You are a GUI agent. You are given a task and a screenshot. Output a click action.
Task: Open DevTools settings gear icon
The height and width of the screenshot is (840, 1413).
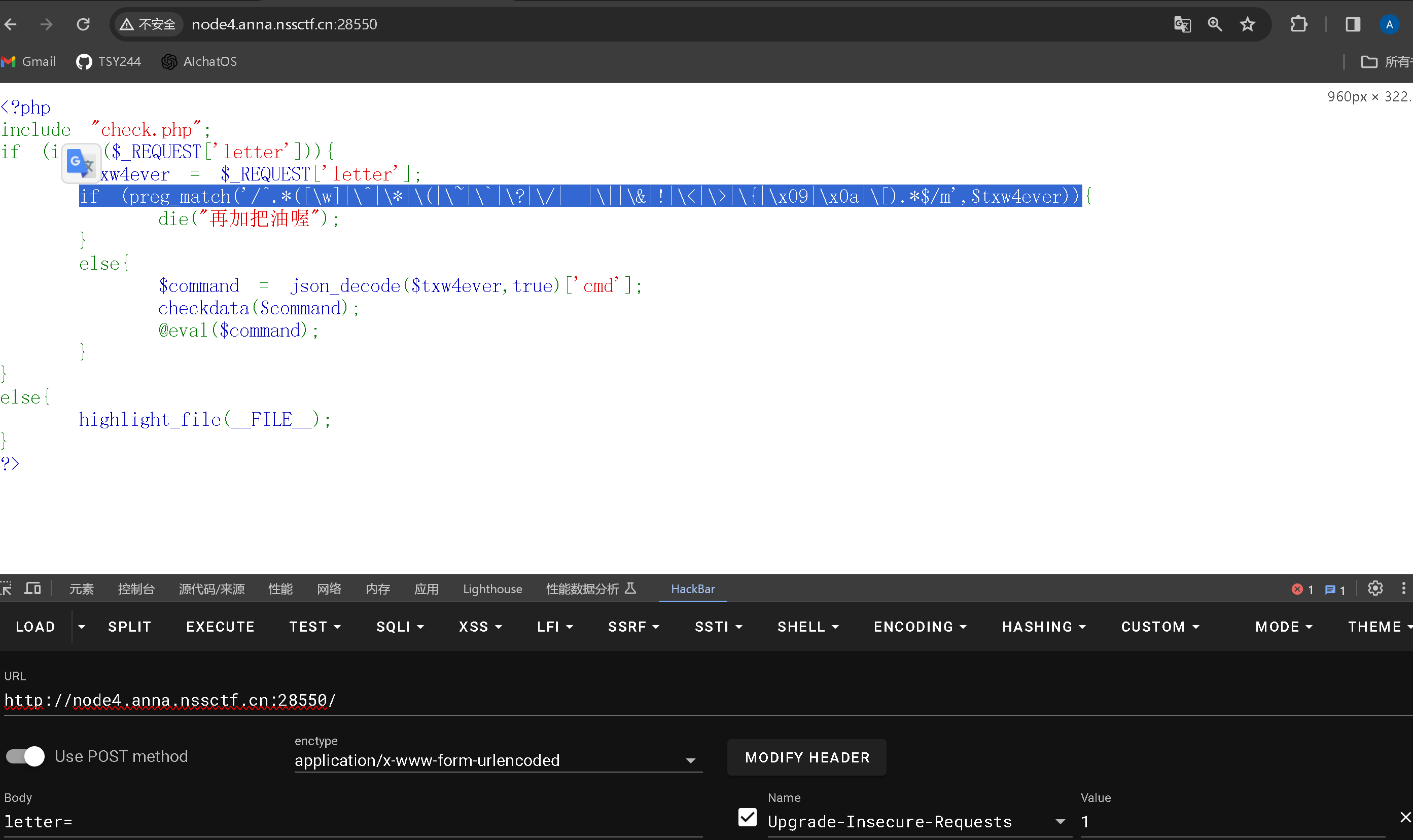coord(1375,589)
